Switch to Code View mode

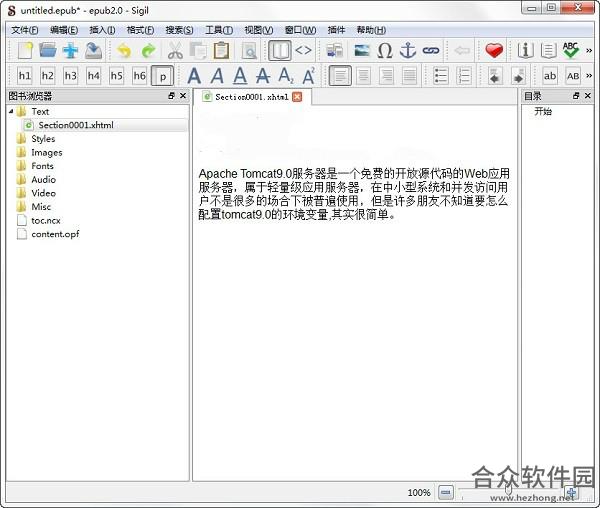click(x=303, y=50)
